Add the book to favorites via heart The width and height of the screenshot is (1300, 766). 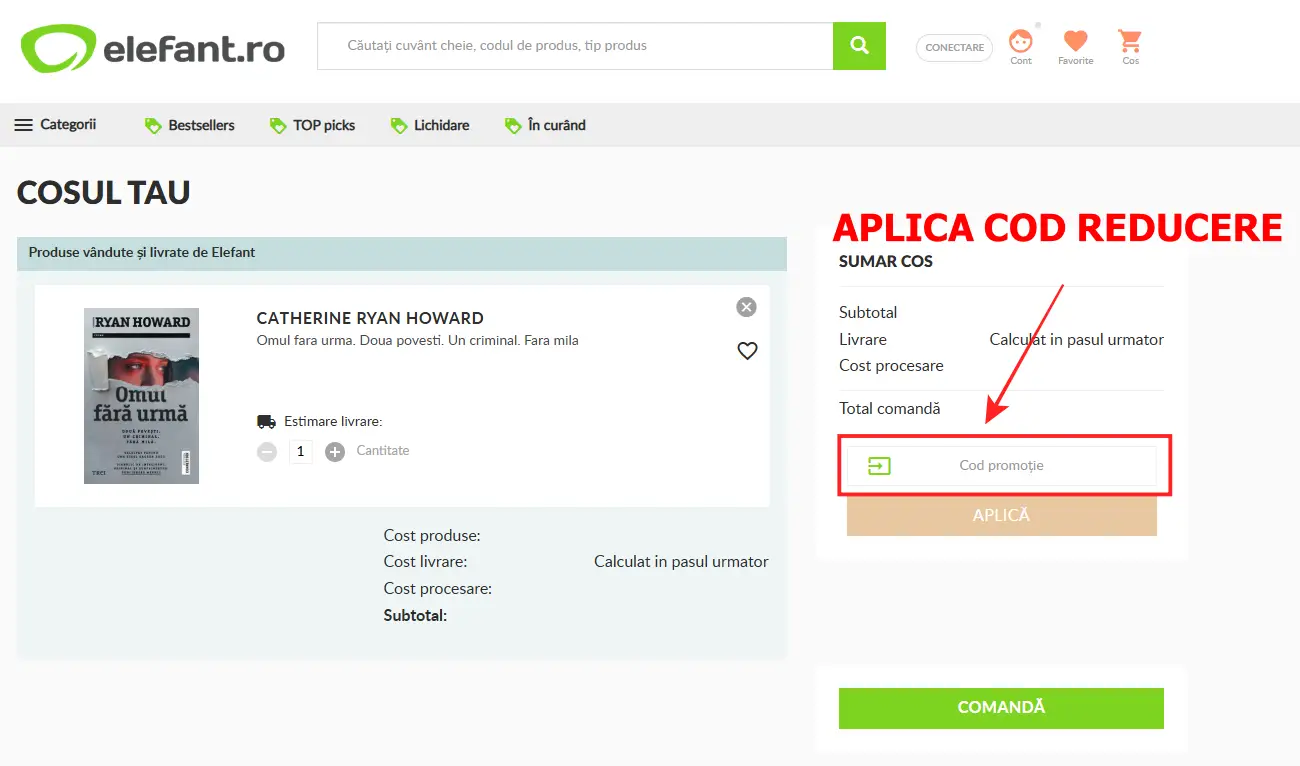coord(747,351)
